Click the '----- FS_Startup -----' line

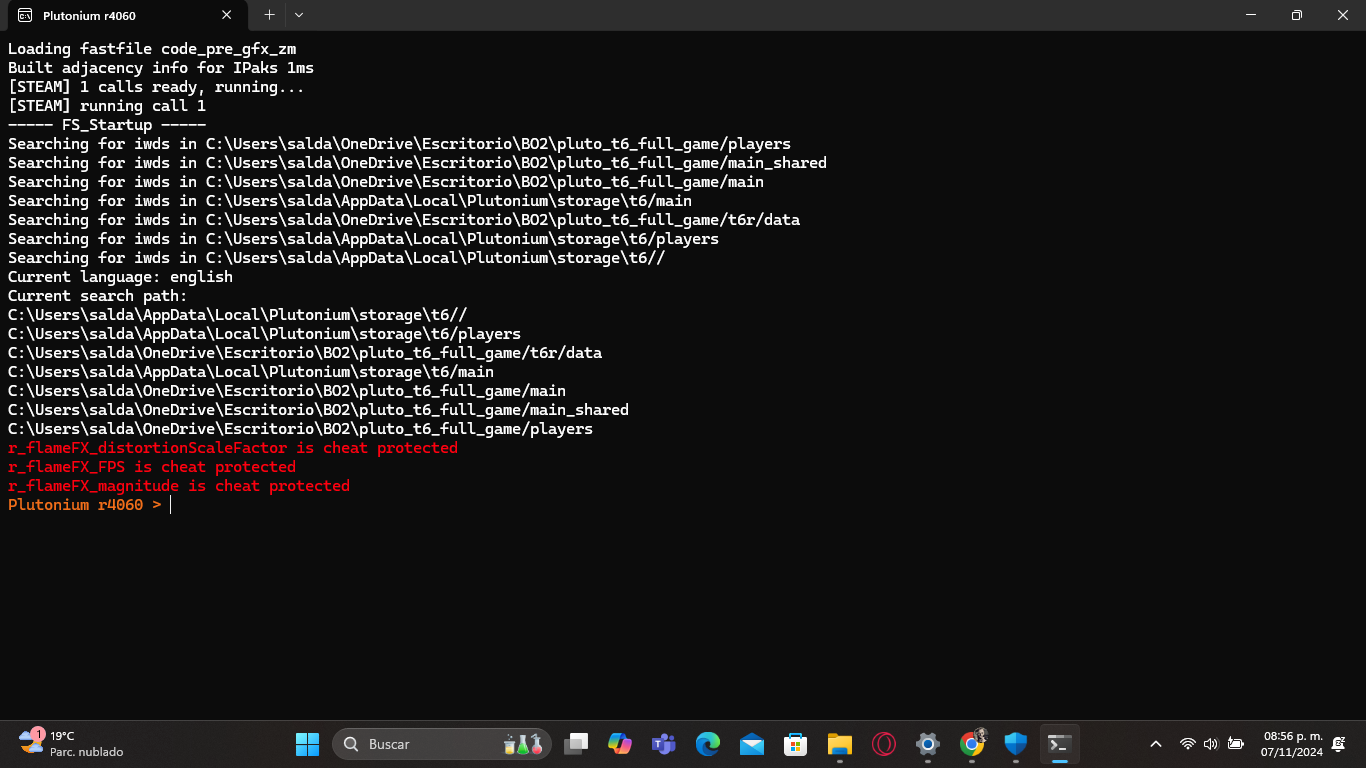[x=107, y=125]
